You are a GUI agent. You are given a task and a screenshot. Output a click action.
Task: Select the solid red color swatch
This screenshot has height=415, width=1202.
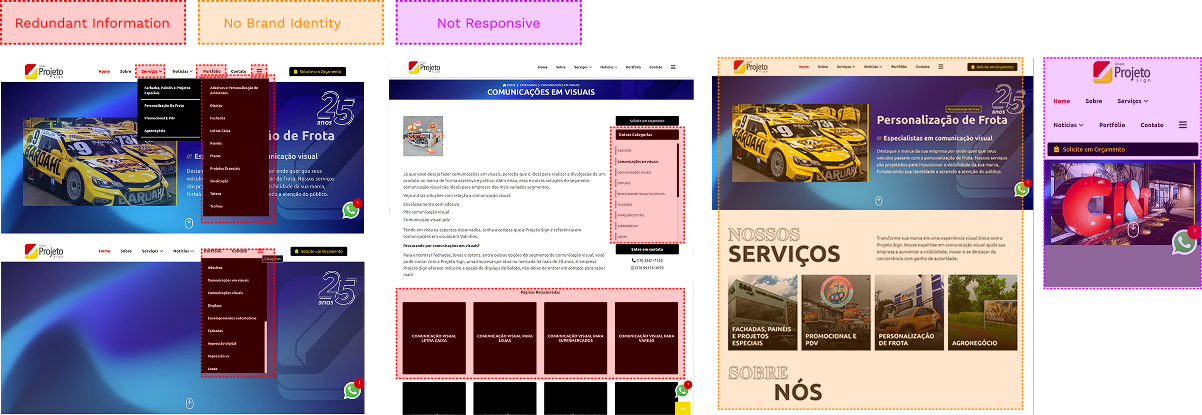click(92, 22)
